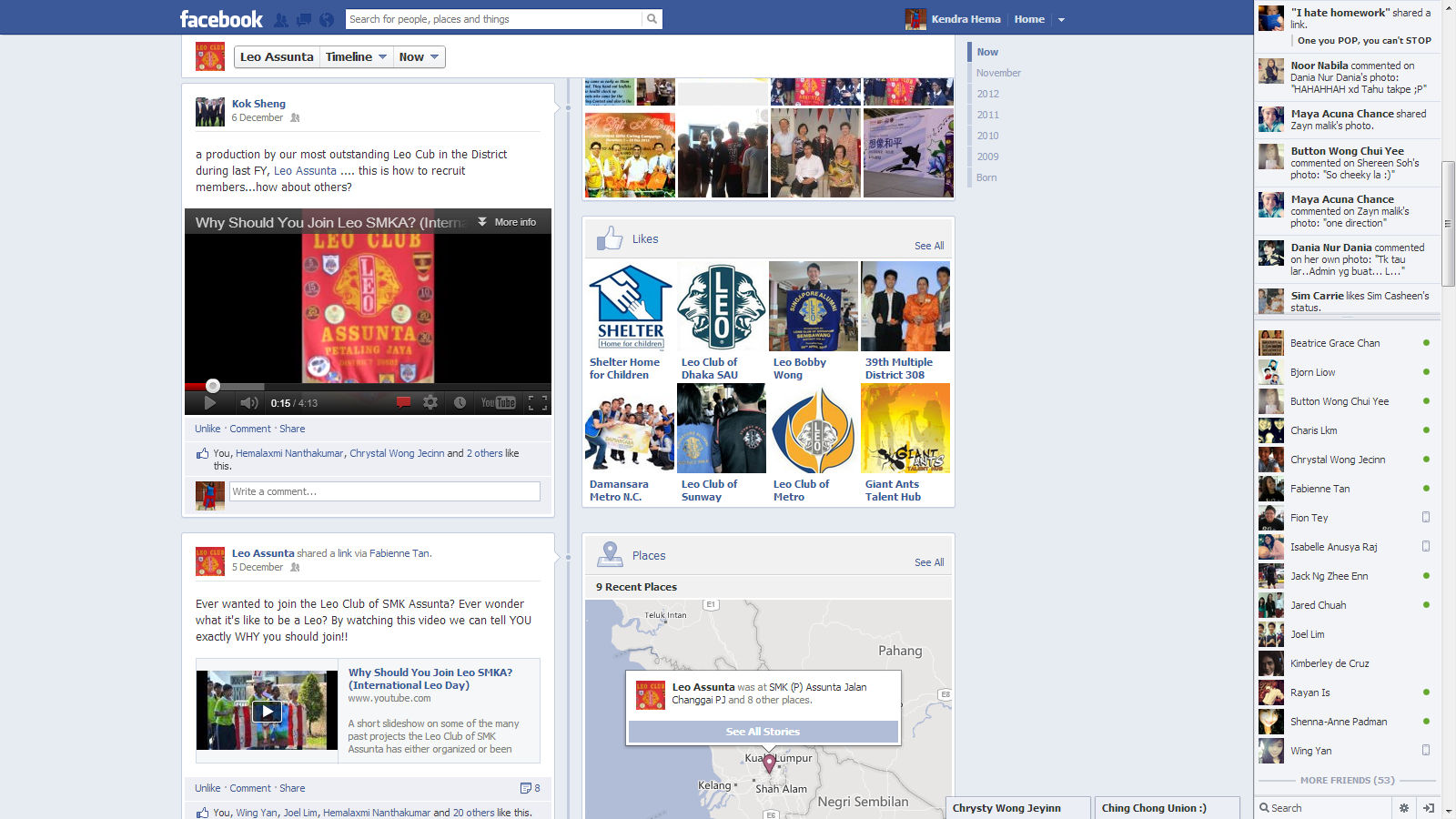The image size is (1456, 819).
Task: Open the notifications globe icon
Action: pyautogui.click(x=325, y=19)
